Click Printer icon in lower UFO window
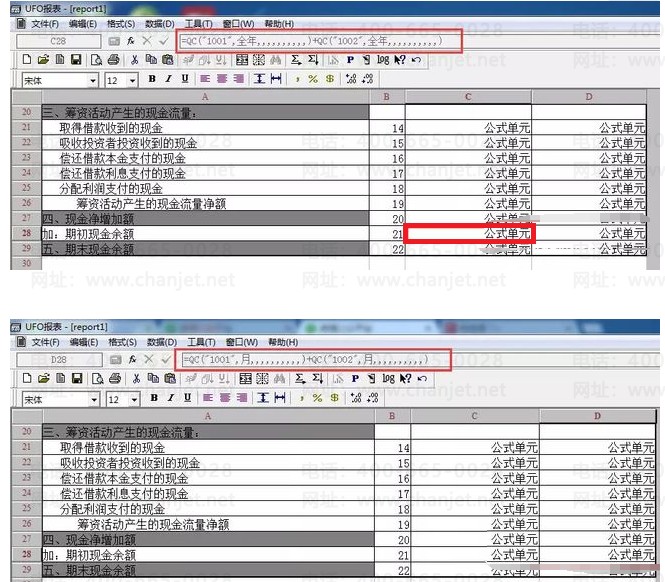Viewport: 665px width, 582px height. coord(115,378)
